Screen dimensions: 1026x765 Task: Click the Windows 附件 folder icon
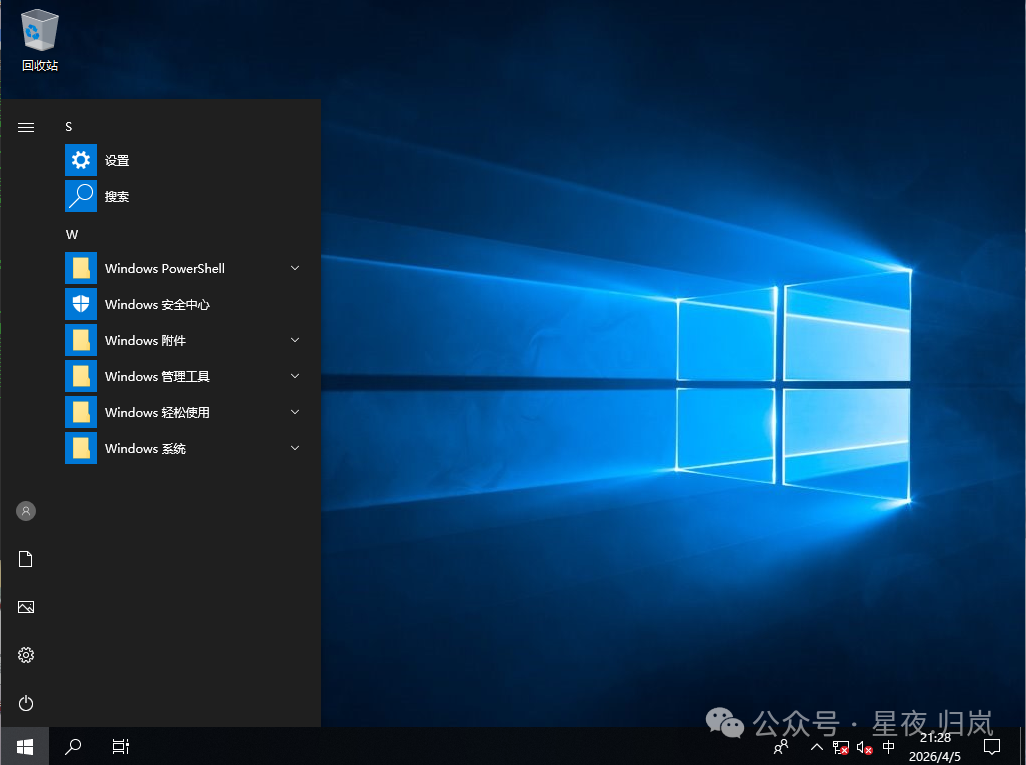point(81,340)
